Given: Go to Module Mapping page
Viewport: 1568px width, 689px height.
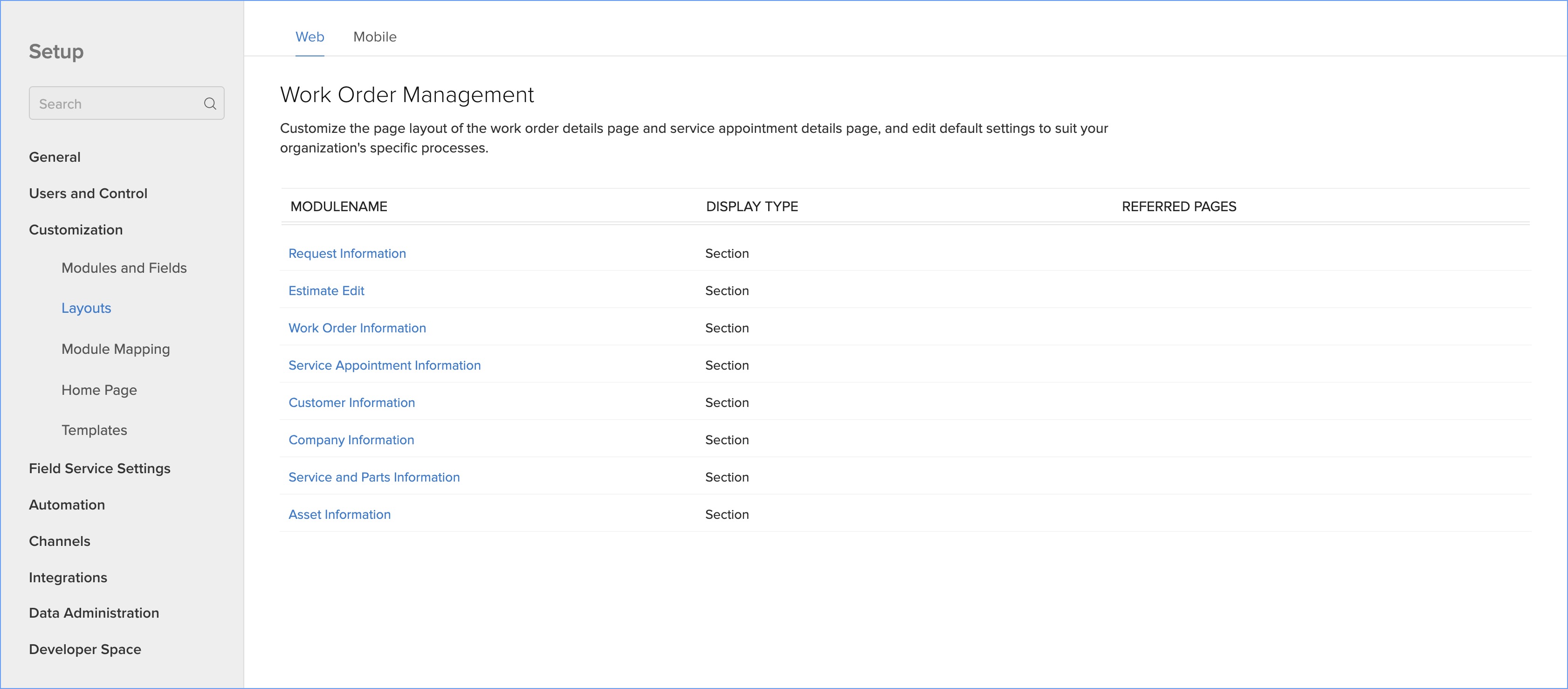Looking at the screenshot, I should (x=116, y=349).
